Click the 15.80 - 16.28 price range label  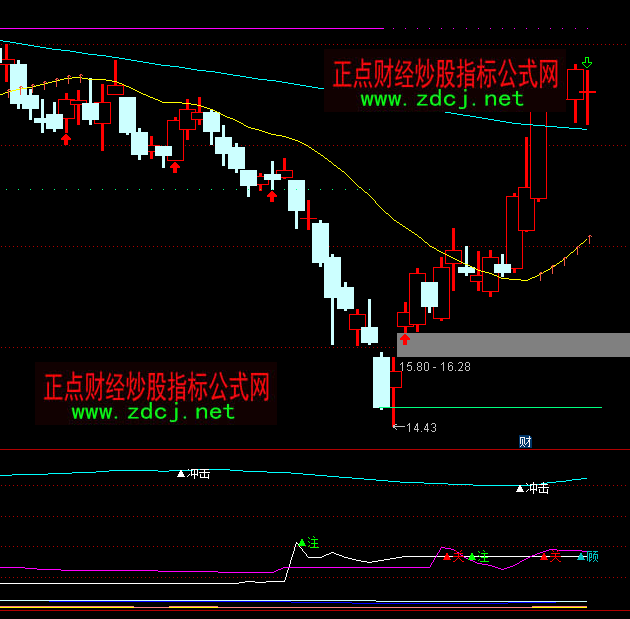coord(435,367)
